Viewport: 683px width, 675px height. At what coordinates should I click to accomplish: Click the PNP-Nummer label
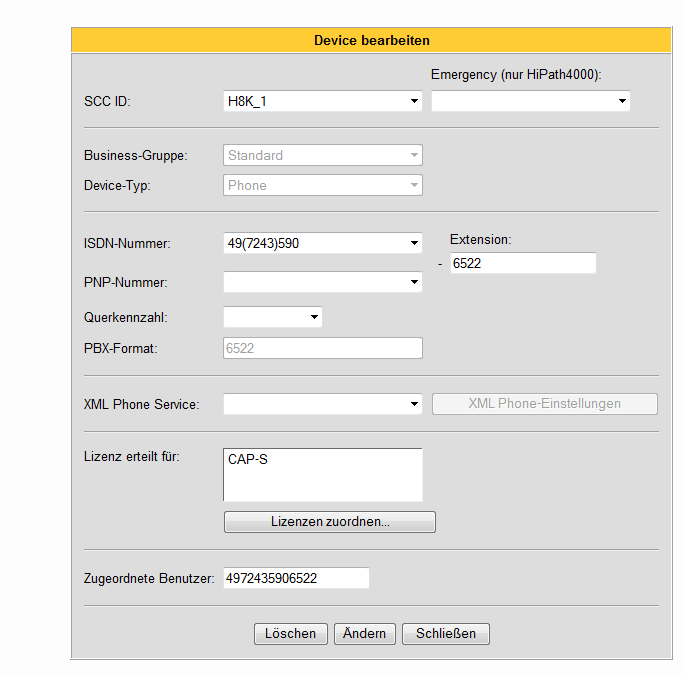[x=125, y=282]
